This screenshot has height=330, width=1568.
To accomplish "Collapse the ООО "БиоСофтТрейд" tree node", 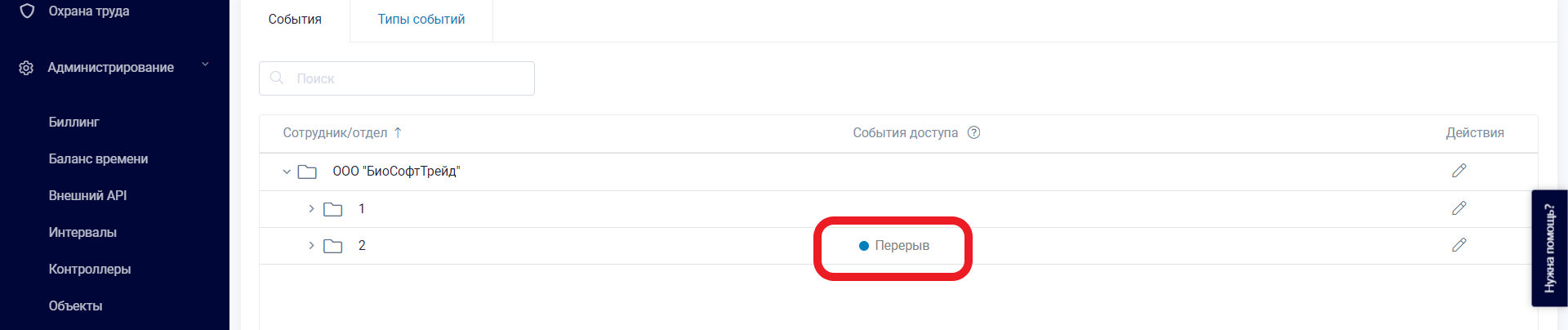I will 287,172.
